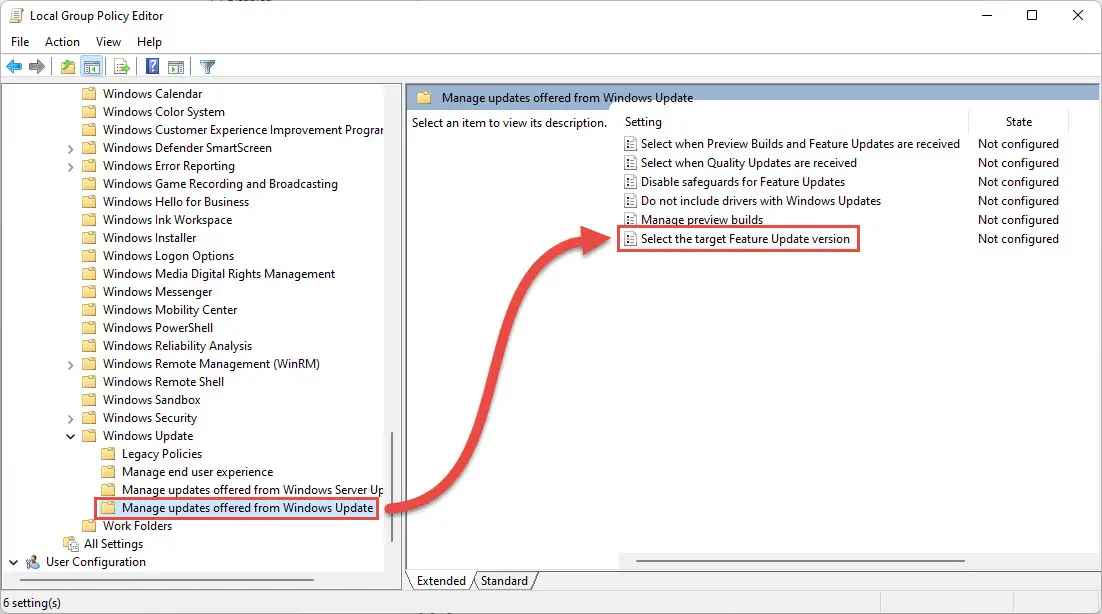The height and width of the screenshot is (614, 1102).
Task: Select when Preview Builds and Feature Updates are received
Action: pos(800,144)
